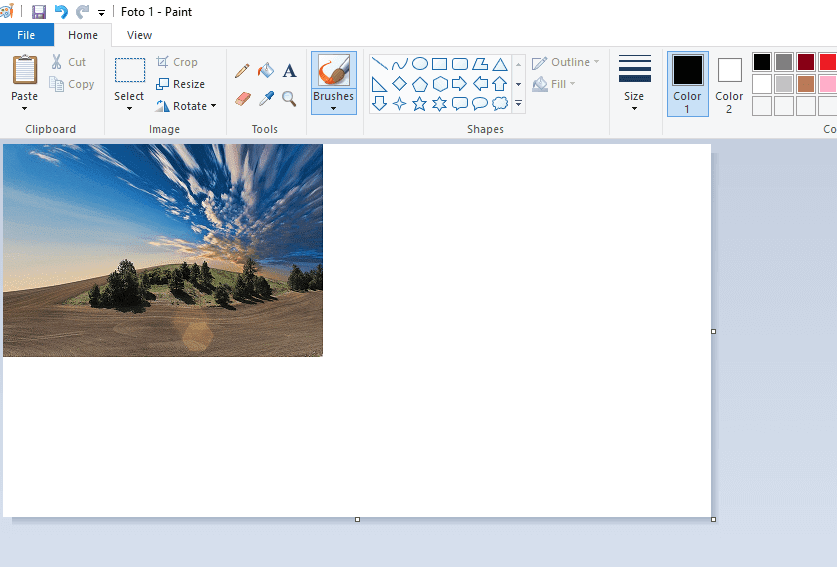This screenshot has height=567, width=837.
Task: Choose the Rectangle shape
Action: (x=439, y=64)
